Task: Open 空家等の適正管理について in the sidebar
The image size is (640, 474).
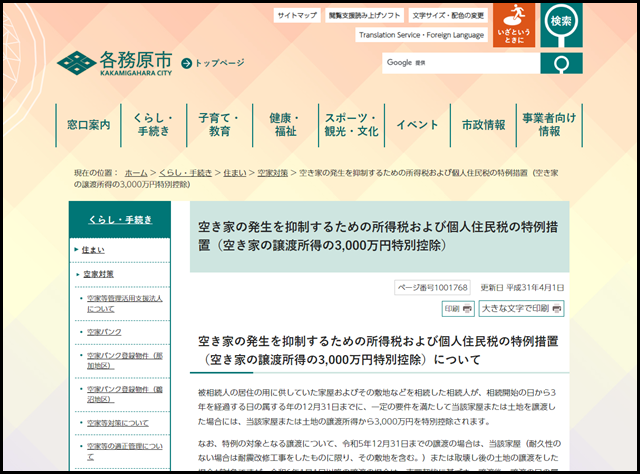Action: point(124,452)
